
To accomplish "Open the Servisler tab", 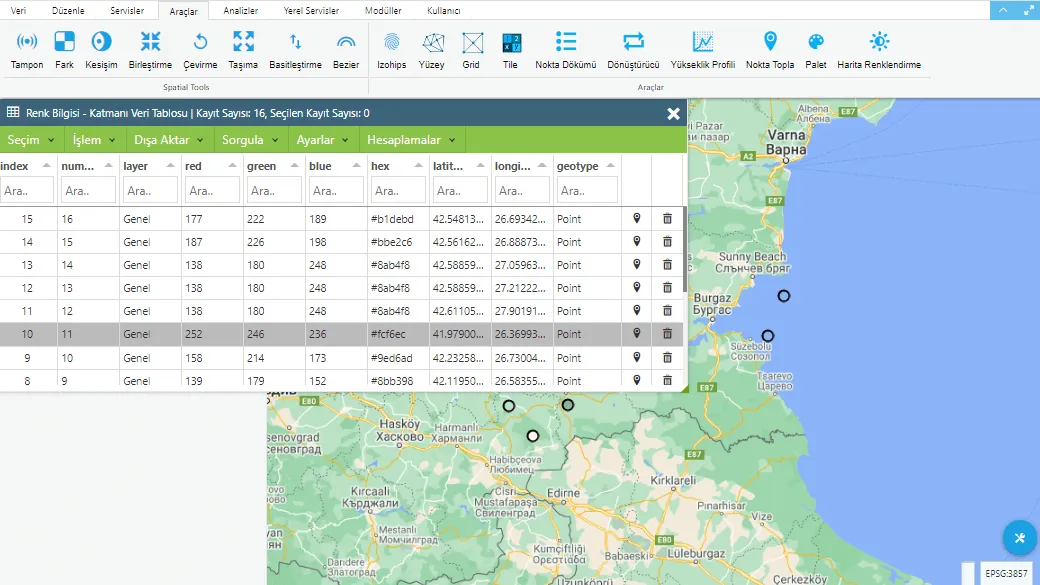I will point(127,11).
